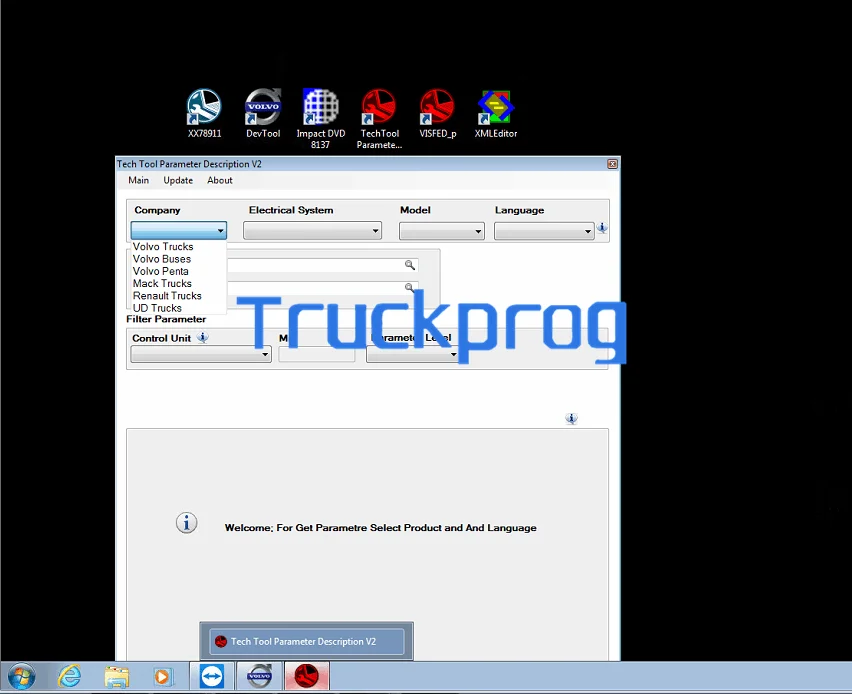Select Volvo Penta from Company list
This screenshot has height=694, width=852.
[x=161, y=271]
